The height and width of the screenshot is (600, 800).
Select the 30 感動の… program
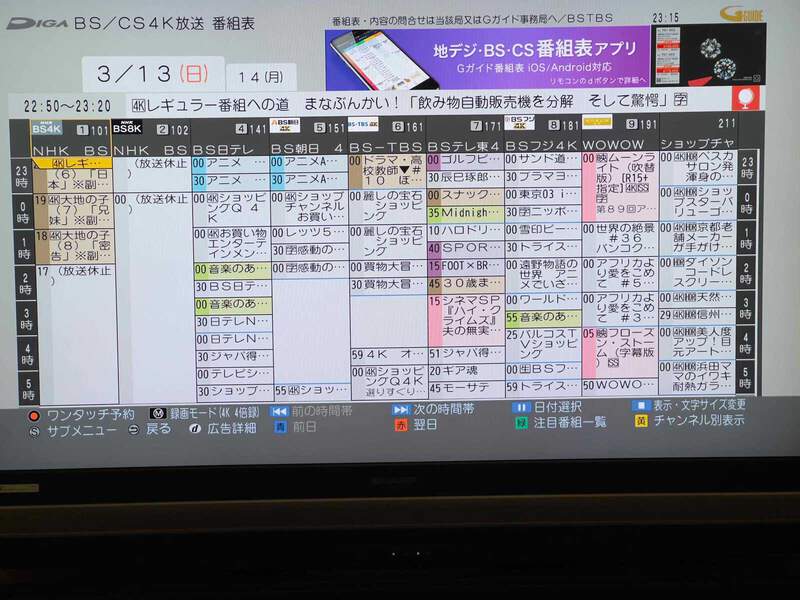pyautogui.click(x=309, y=251)
